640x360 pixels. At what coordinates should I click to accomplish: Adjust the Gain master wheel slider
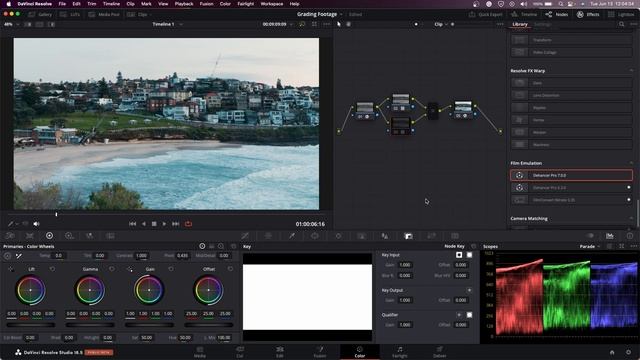point(149,325)
